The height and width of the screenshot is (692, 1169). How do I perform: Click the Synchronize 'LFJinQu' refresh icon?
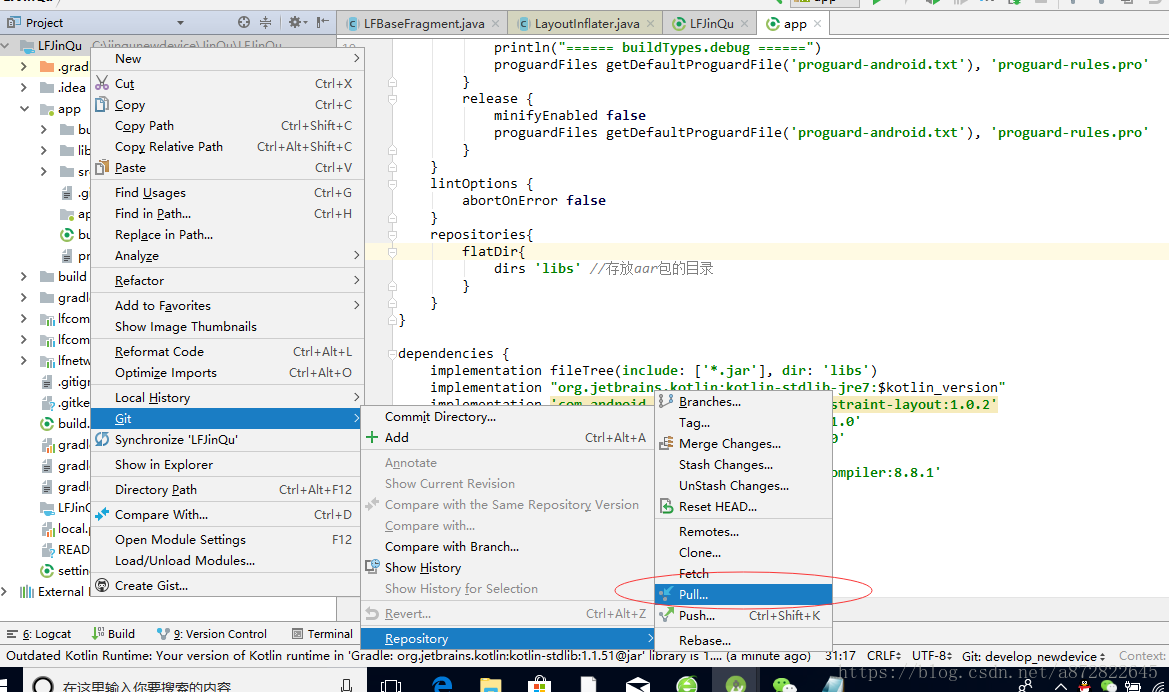102,439
